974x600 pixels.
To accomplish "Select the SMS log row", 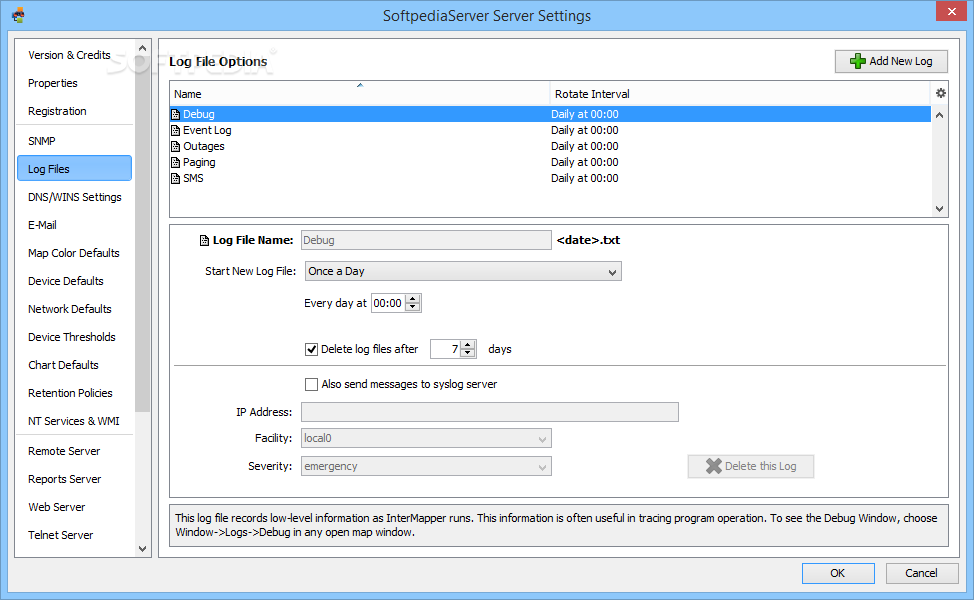I will pos(550,178).
